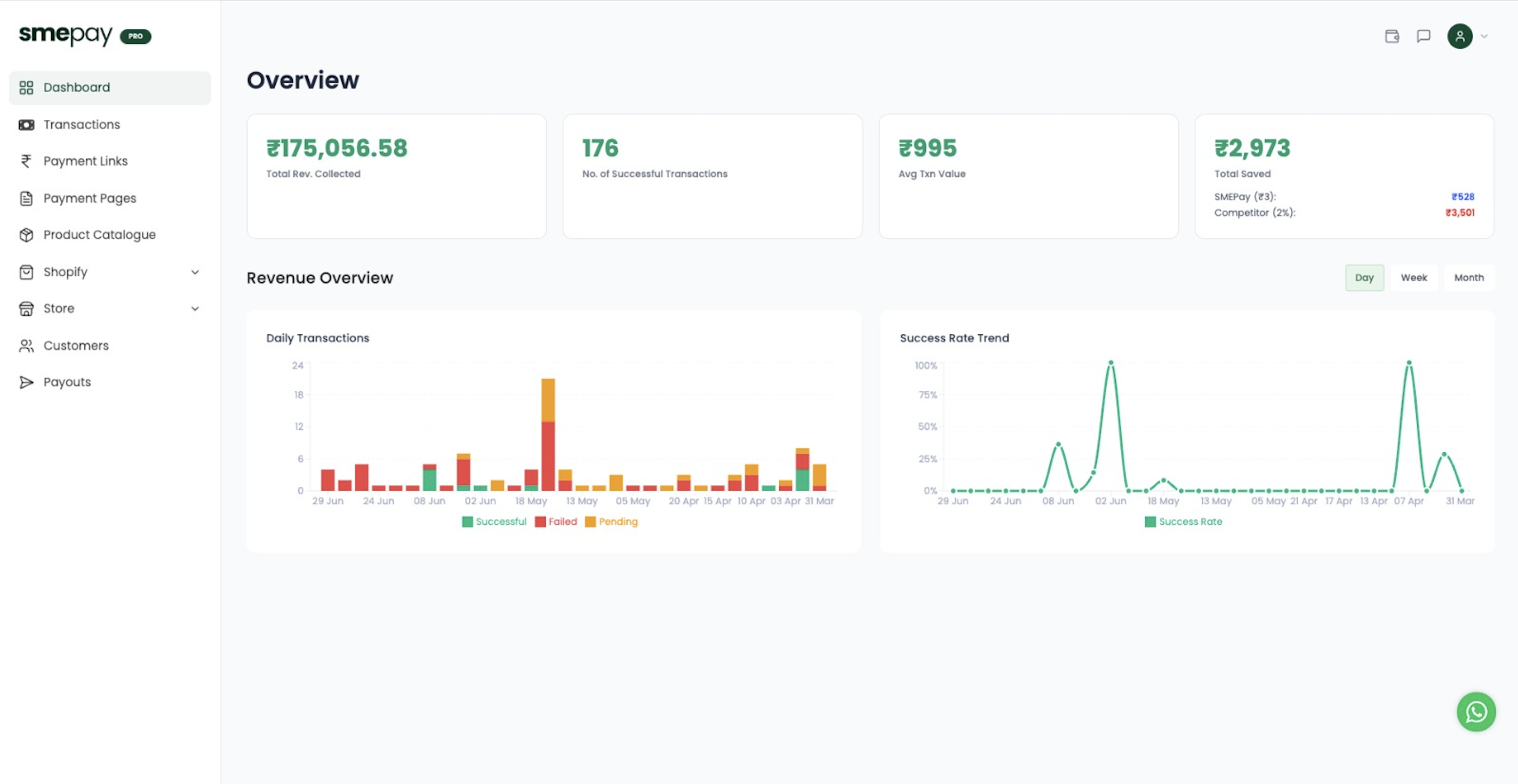This screenshot has height=784, width=1518.
Task: Click the Competitor ₹3,501 amount
Action: point(1460,213)
